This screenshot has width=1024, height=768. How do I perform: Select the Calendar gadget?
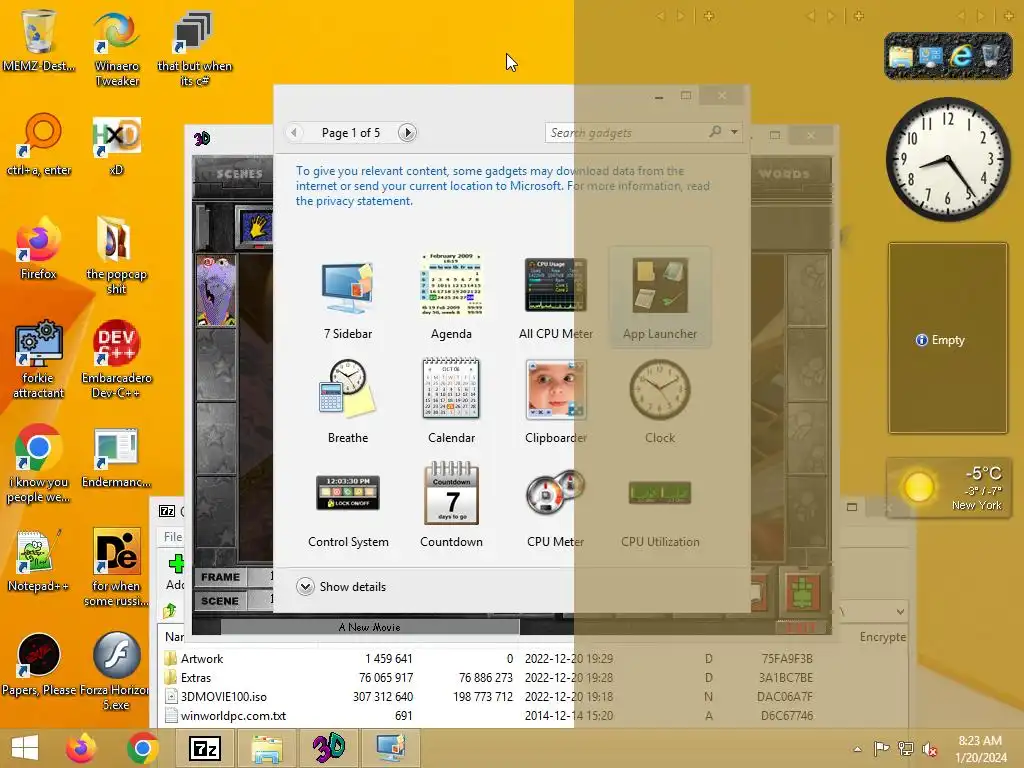point(451,401)
